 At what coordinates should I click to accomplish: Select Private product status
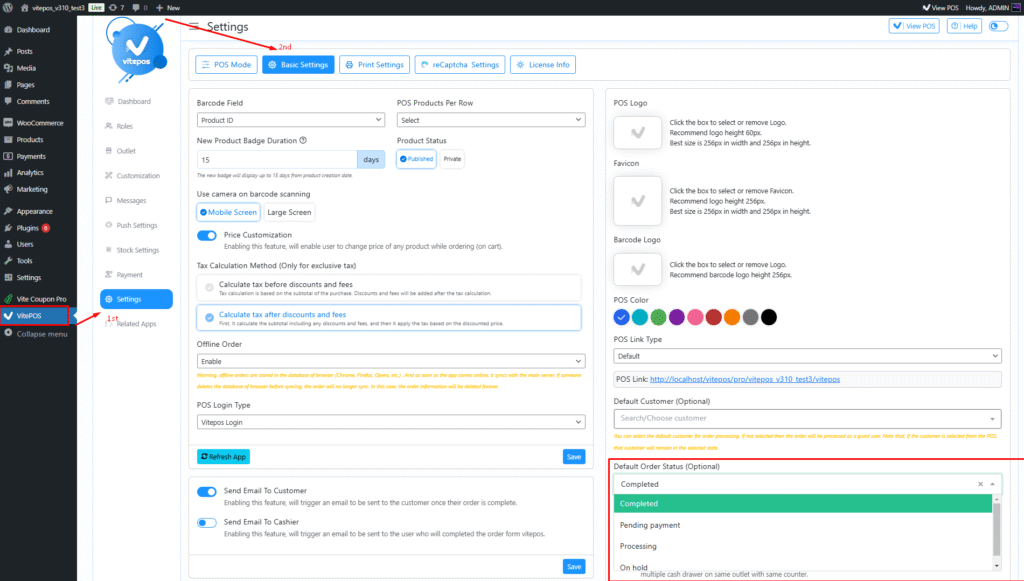pyautogui.click(x=452, y=159)
